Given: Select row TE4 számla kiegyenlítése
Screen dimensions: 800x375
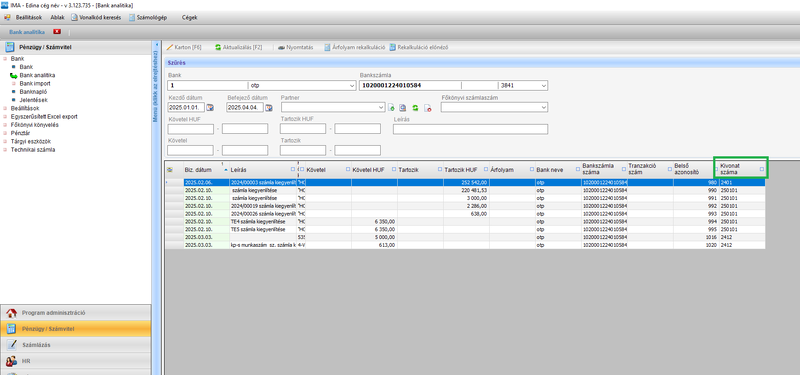Looking at the screenshot, I should point(465,222).
